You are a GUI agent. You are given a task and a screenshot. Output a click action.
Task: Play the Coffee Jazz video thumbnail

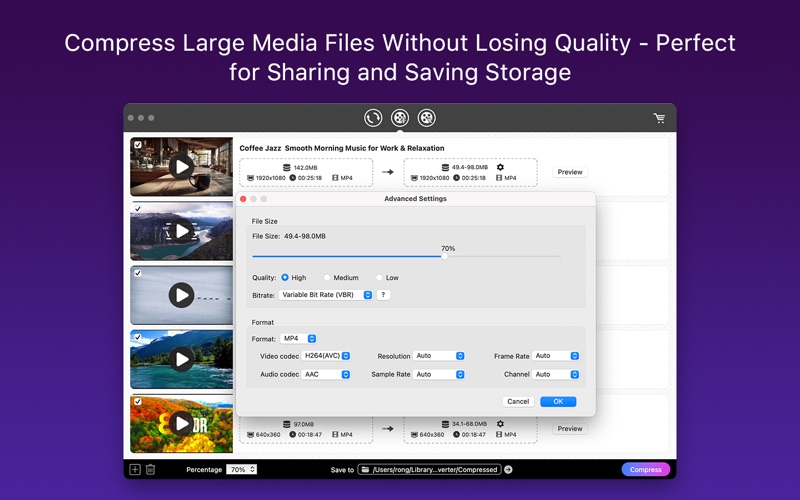(181, 166)
